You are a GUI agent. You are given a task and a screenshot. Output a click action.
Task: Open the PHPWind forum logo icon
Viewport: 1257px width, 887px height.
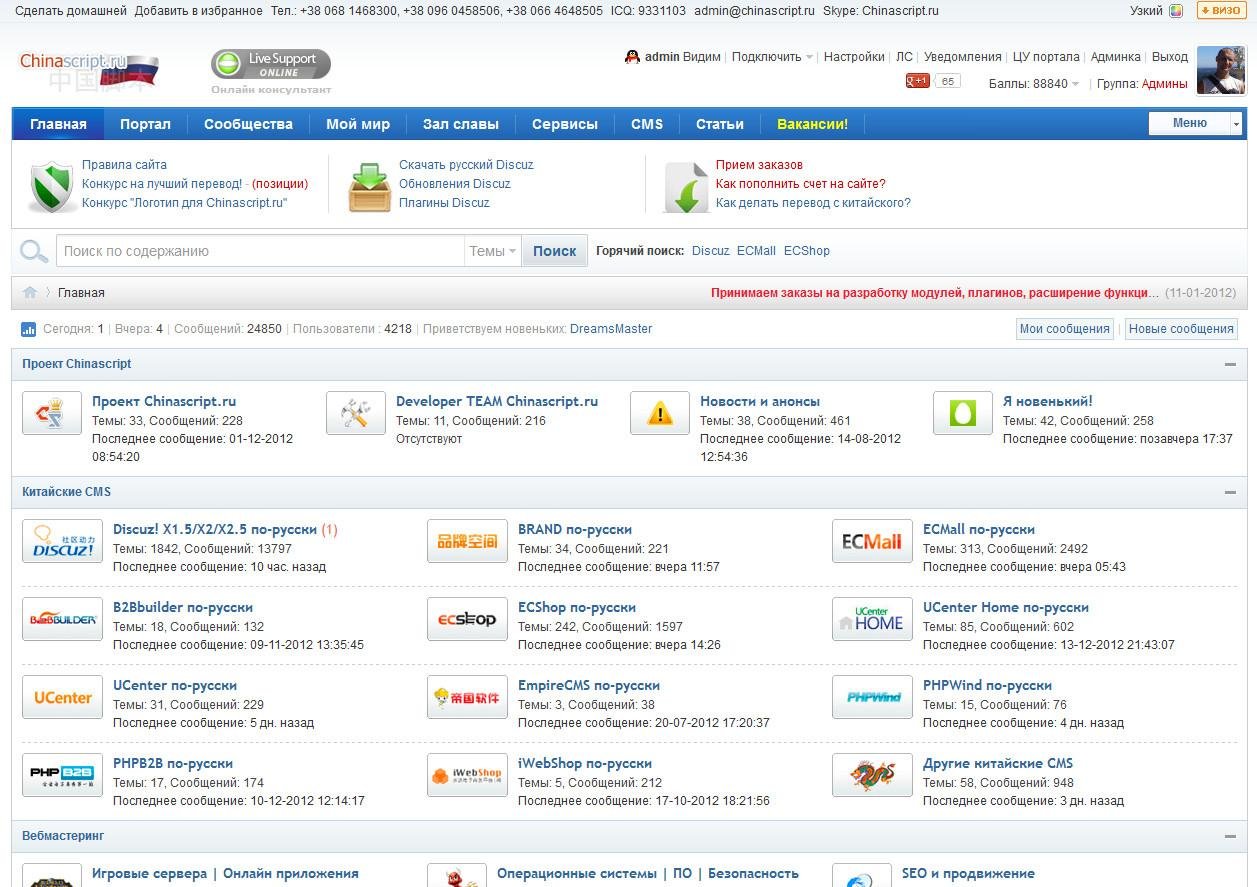(x=871, y=697)
